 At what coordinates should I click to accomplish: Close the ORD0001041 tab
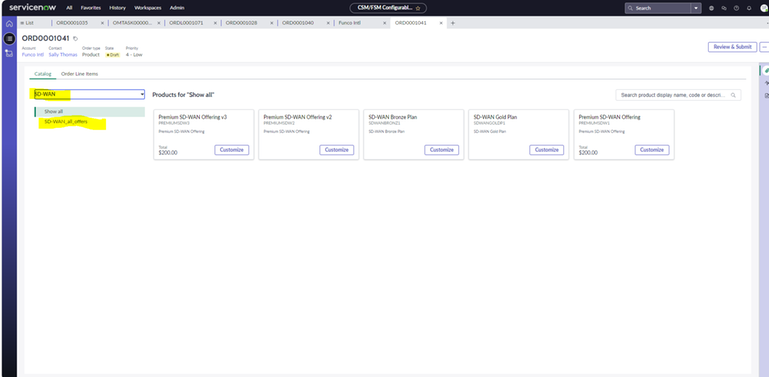tap(441, 23)
